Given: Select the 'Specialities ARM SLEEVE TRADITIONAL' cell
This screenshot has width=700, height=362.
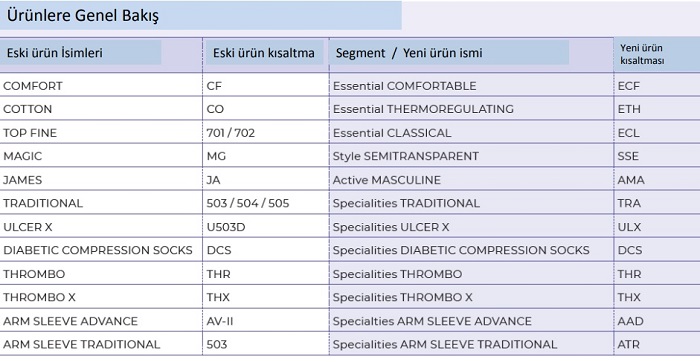Looking at the screenshot, I should [x=471, y=344].
